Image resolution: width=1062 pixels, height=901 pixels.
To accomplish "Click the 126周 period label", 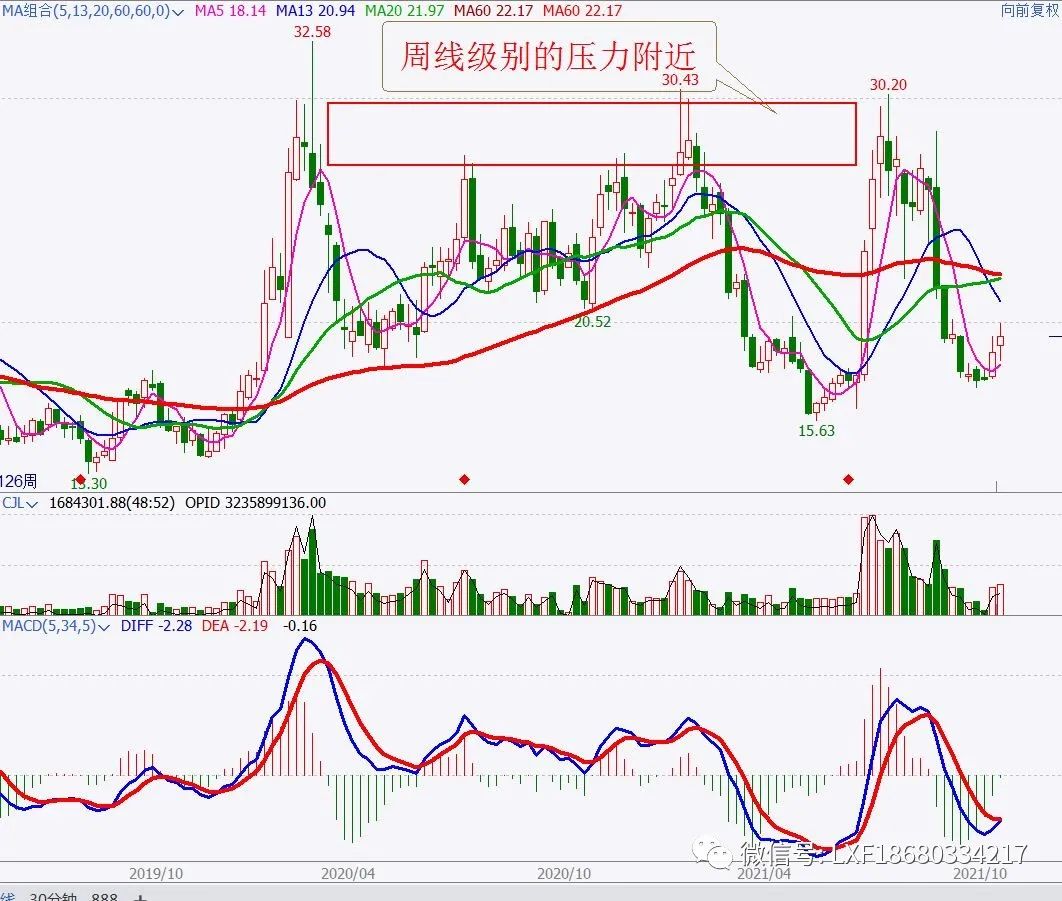I will 18,482.
